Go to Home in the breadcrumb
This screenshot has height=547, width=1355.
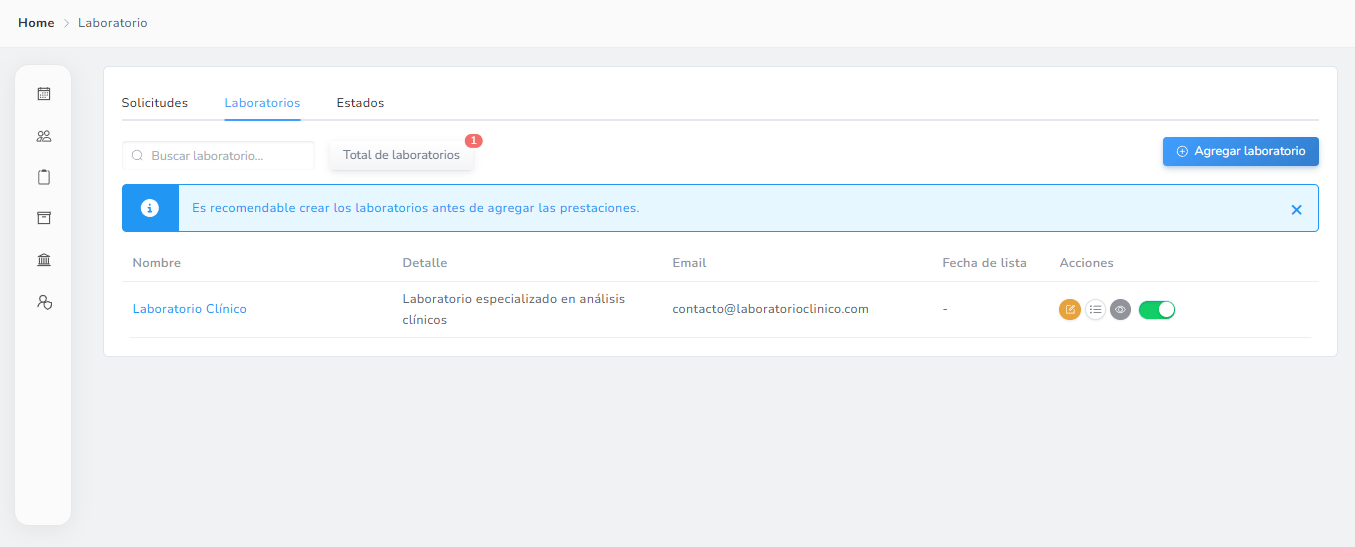(36, 23)
